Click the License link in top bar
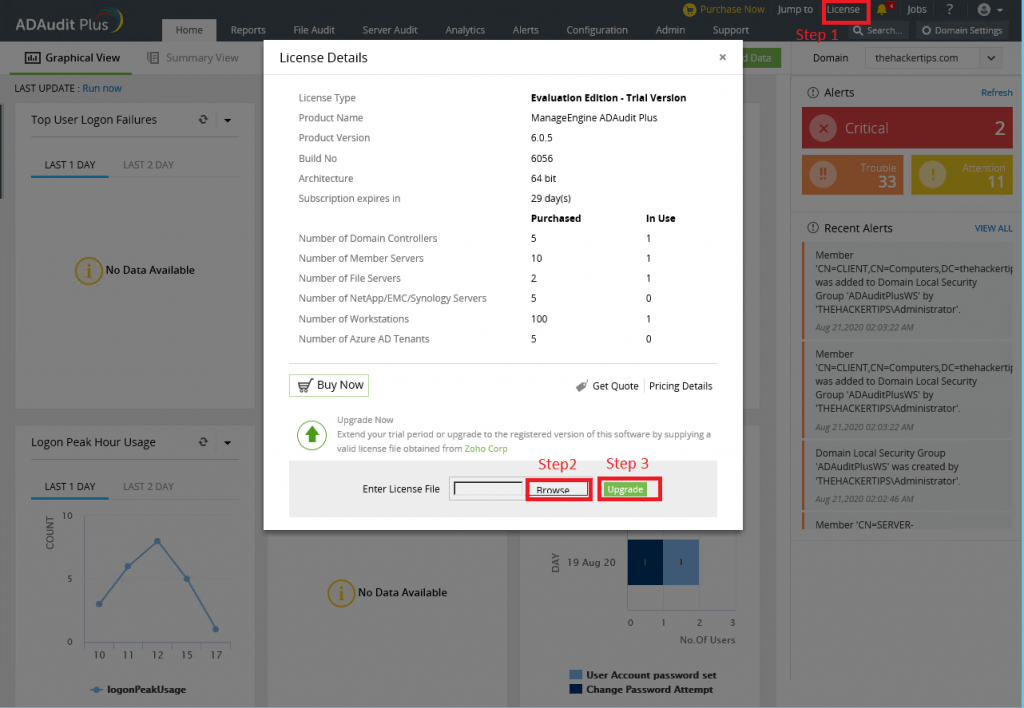The height and width of the screenshot is (708, 1024). (843, 9)
